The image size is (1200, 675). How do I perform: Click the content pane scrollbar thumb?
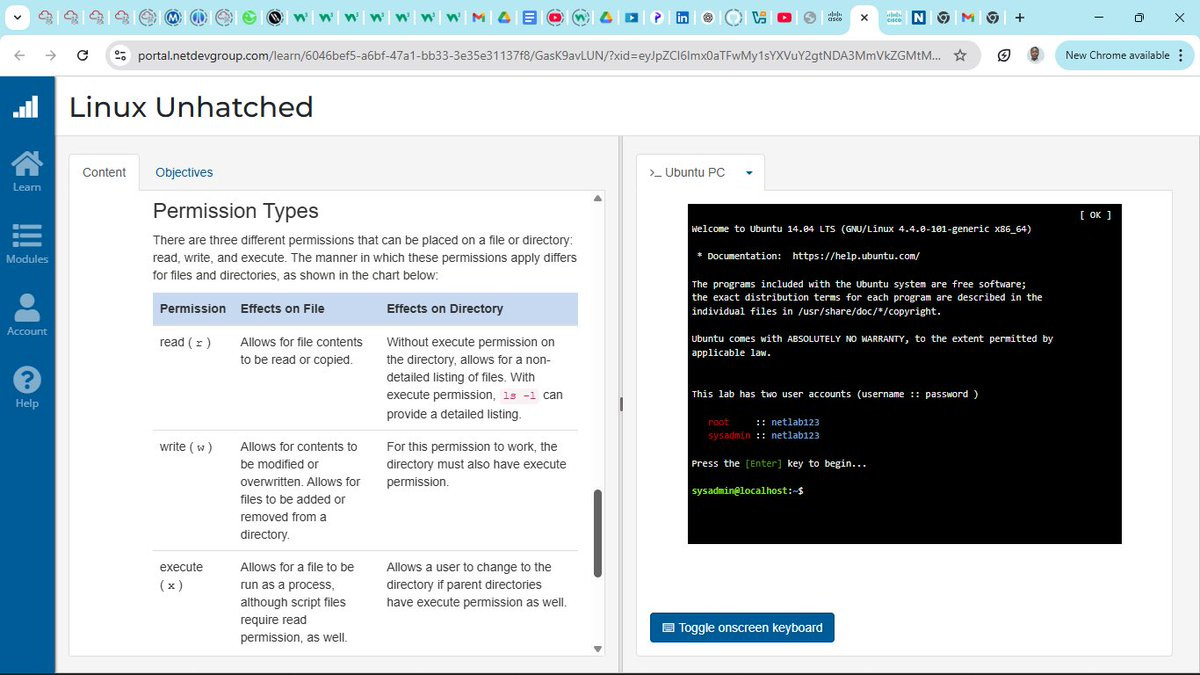tap(598, 532)
